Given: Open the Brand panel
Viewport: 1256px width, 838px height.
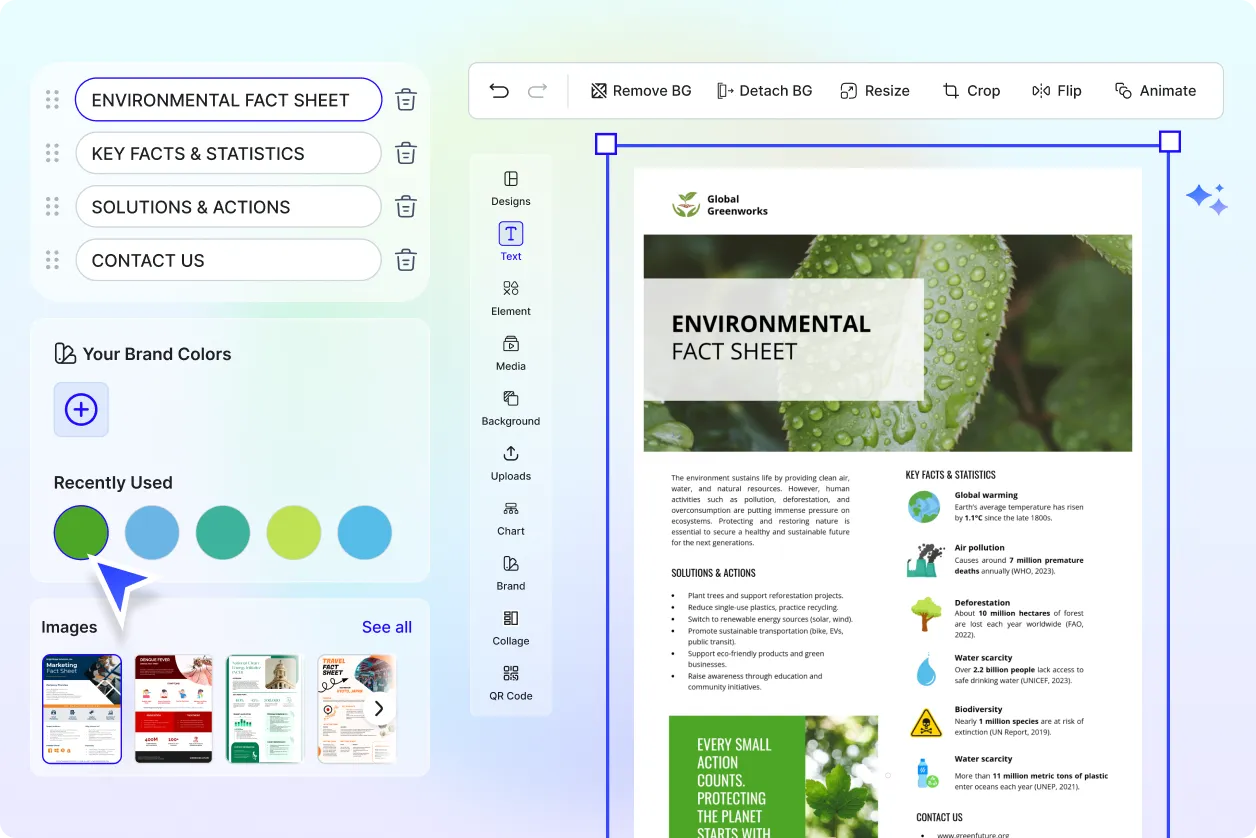Looking at the screenshot, I should (510, 571).
